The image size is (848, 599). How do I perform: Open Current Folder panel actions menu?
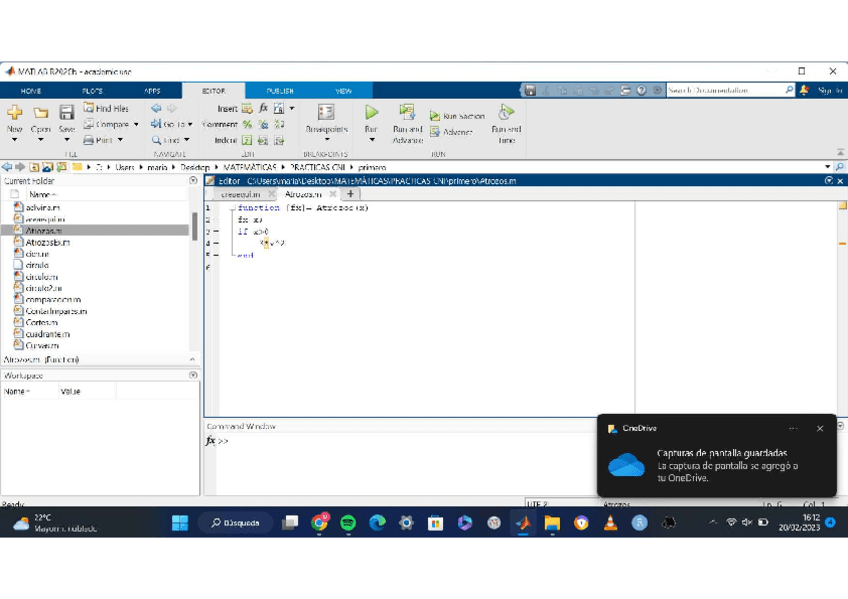coord(193,181)
